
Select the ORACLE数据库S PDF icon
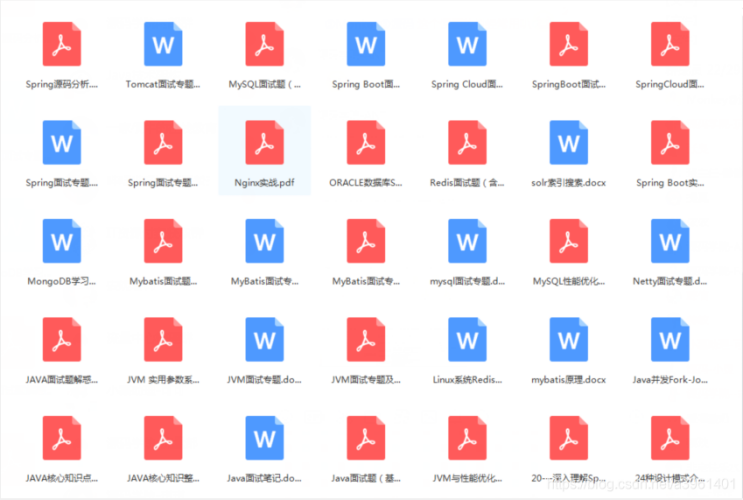click(366, 143)
